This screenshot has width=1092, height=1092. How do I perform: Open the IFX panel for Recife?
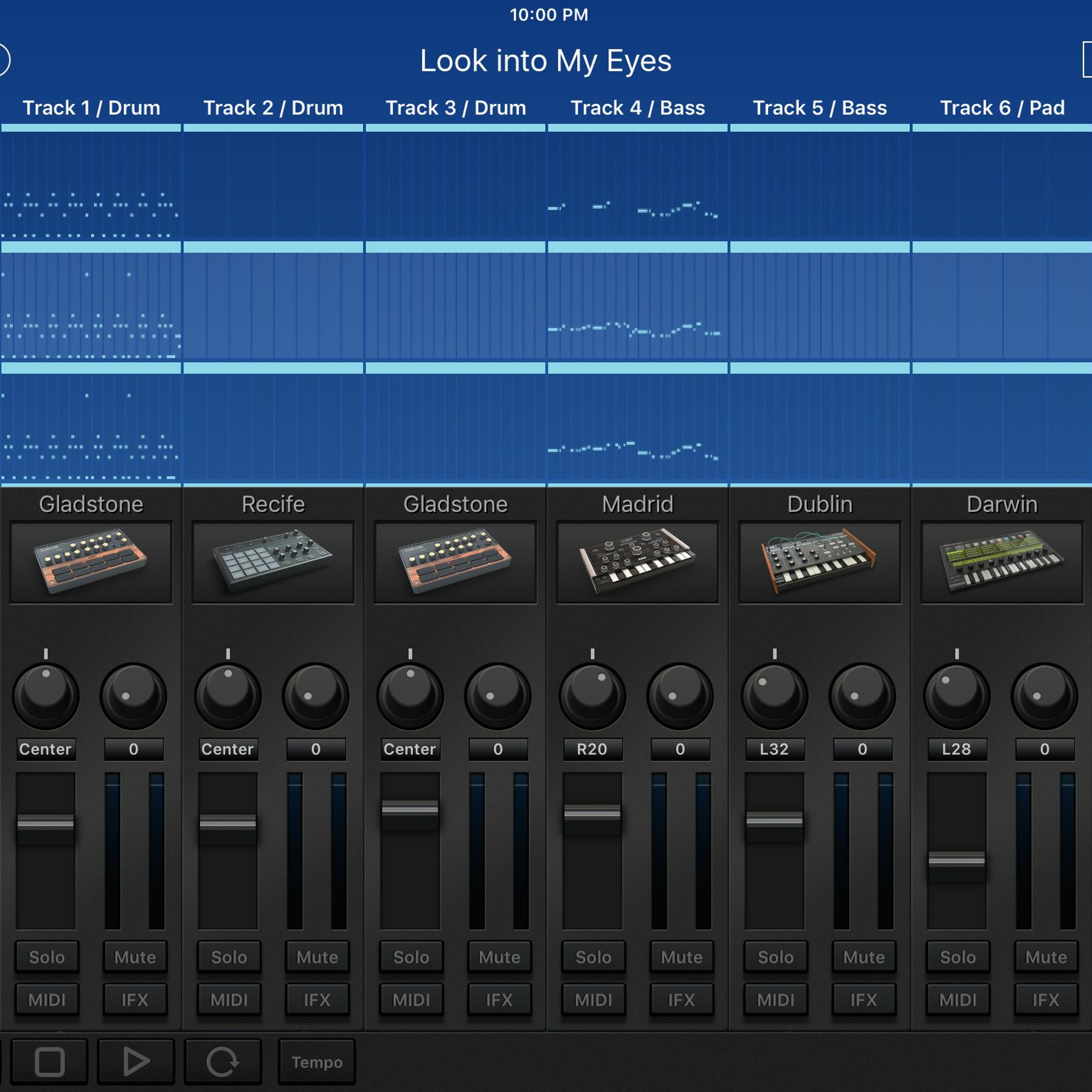317,1000
